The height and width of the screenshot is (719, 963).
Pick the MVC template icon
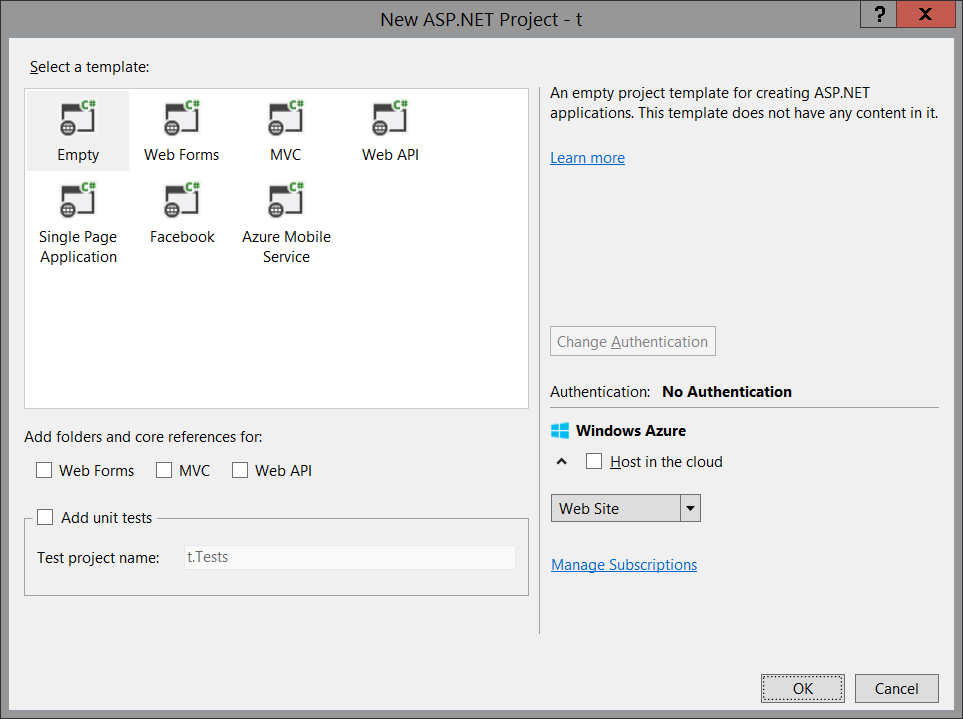[x=285, y=120]
